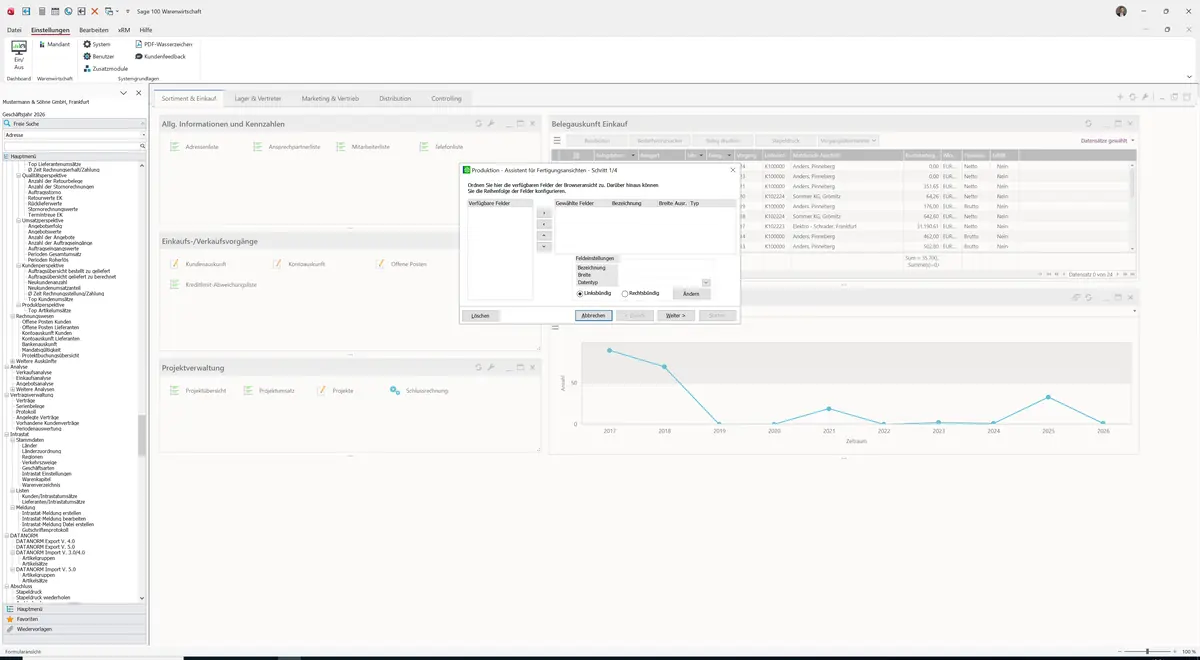Image resolution: width=1200 pixels, height=660 pixels.
Task: Expand the Weitere Auskünfte tree node
Action: (x=13, y=361)
